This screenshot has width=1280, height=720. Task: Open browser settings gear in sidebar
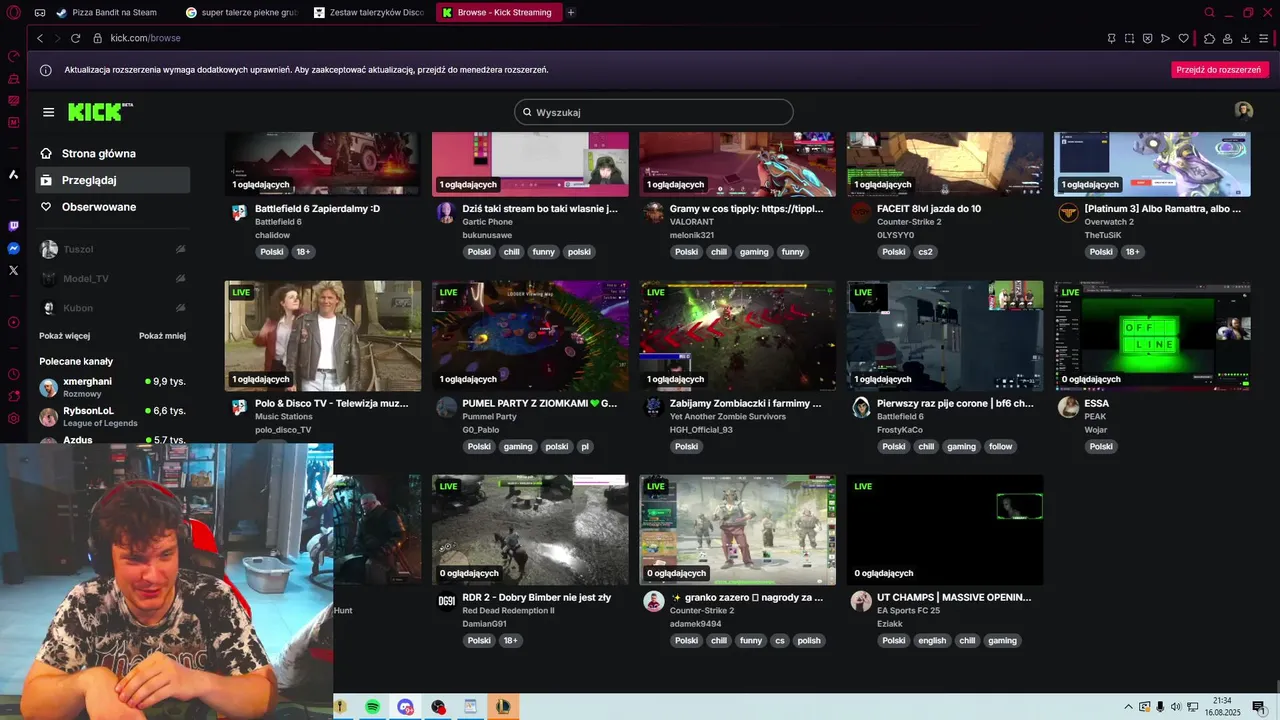coord(13,418)
